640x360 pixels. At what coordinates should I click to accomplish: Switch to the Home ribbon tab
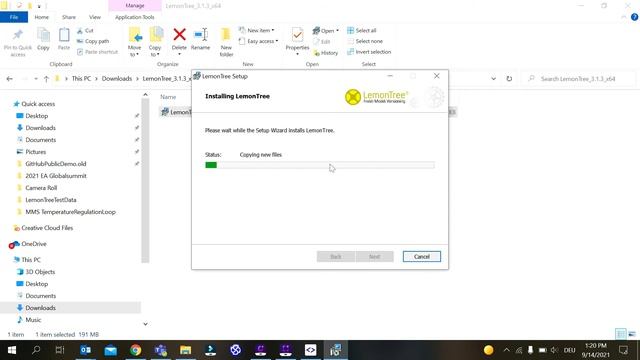click(41, 17)
